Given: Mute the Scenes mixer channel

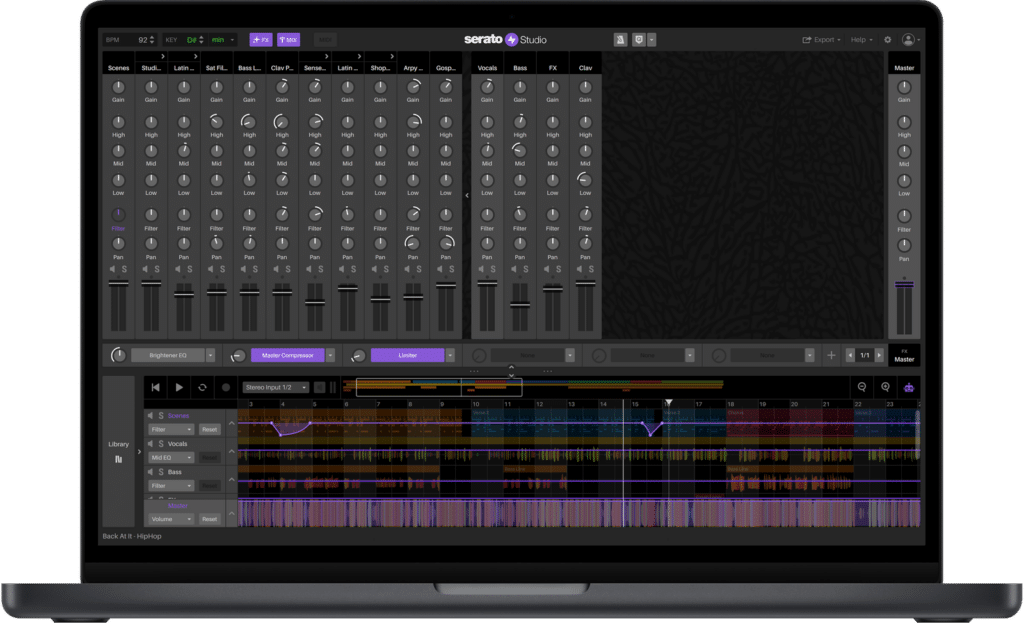Looking at the screenshot, I should click(113, 269).
